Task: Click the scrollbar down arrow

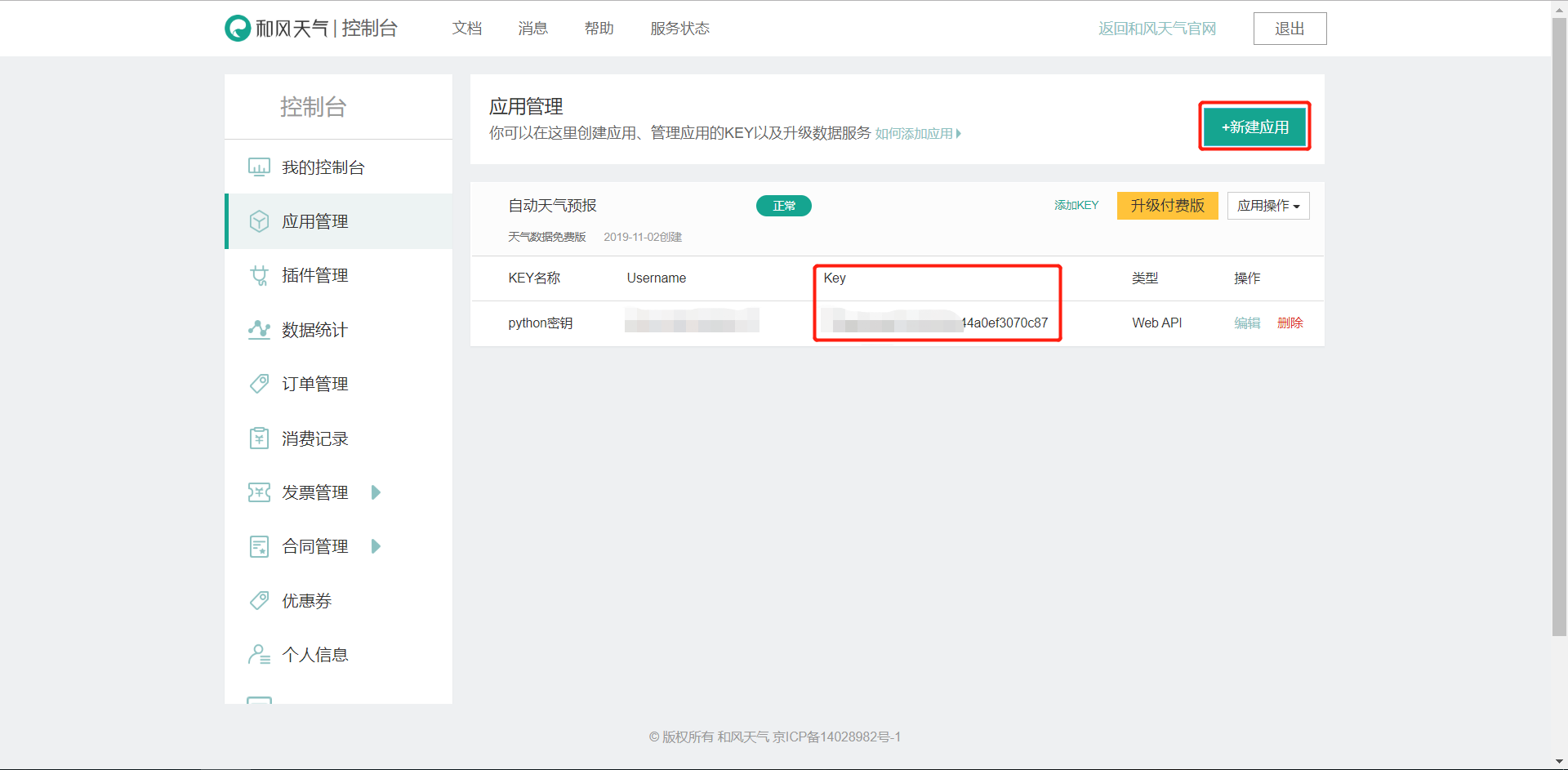Action: tap(1559, 762)
